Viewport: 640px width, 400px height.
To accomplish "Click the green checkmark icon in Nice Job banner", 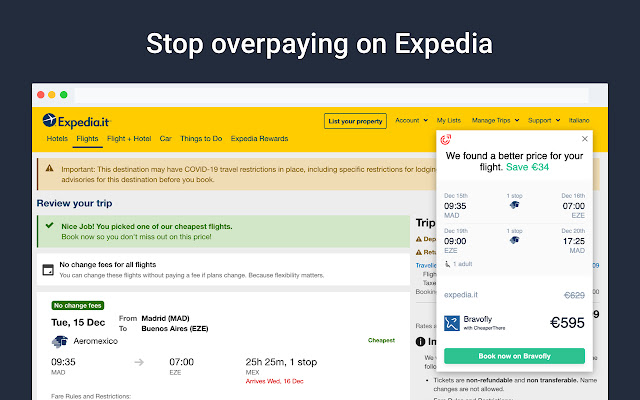I will [49, 225].
